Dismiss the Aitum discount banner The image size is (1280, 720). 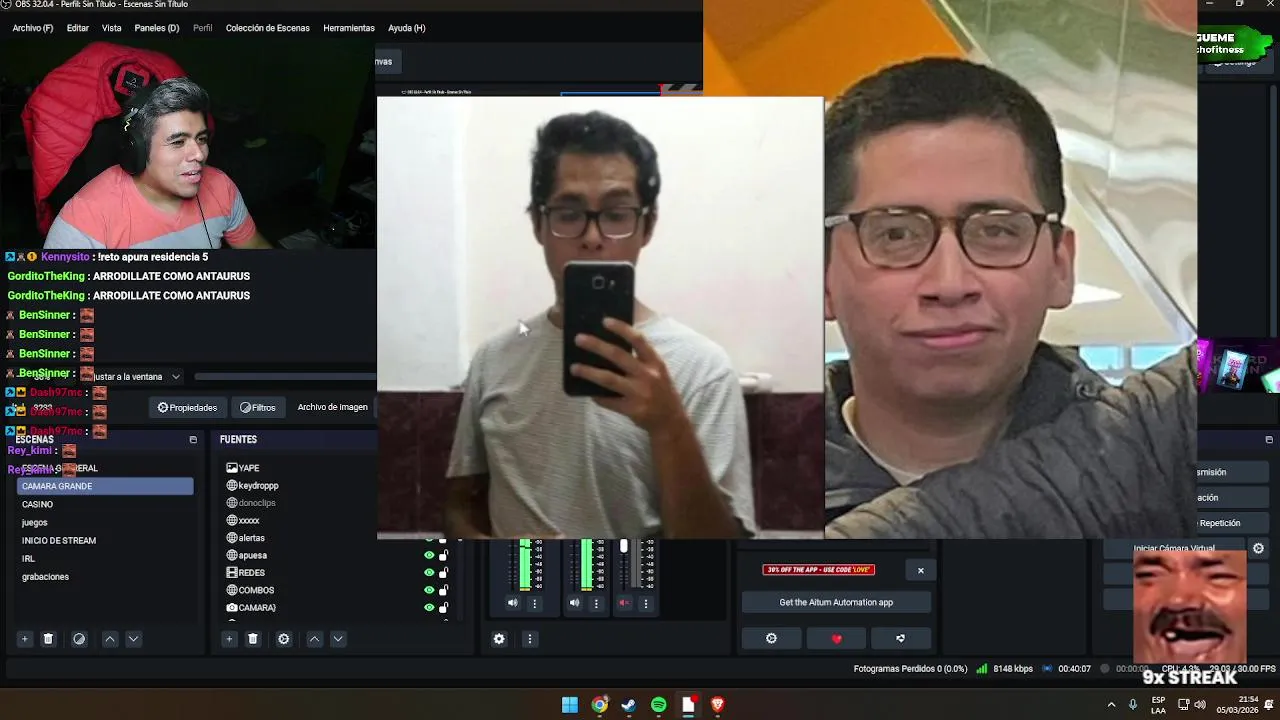(921, 571)
